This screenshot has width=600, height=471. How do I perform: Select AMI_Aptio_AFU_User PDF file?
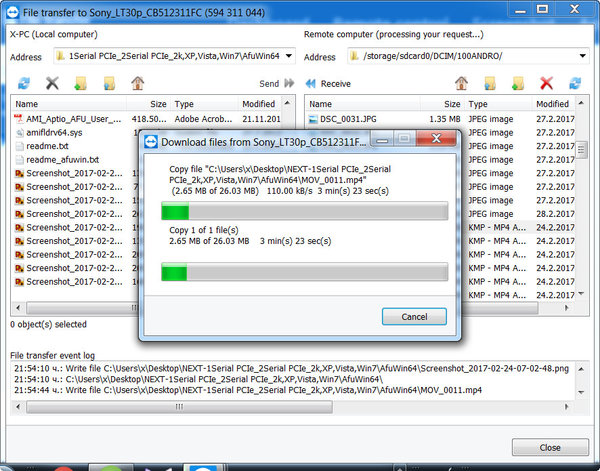pos(73,119)
